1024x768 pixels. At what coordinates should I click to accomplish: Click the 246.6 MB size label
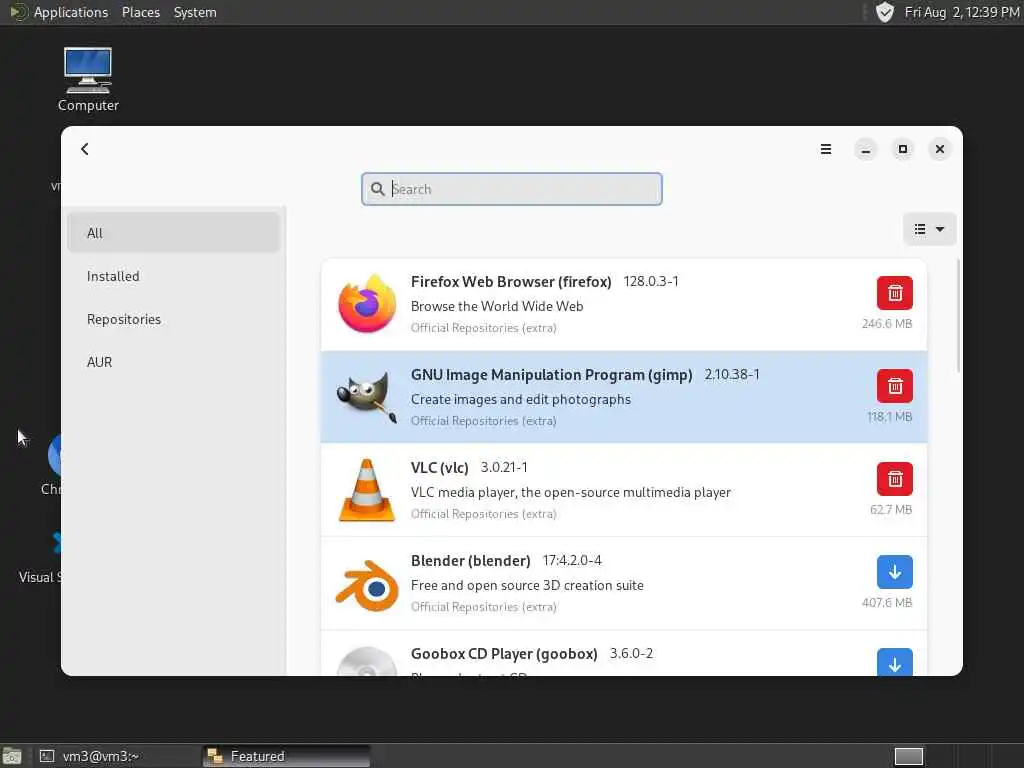pos(887,324)
